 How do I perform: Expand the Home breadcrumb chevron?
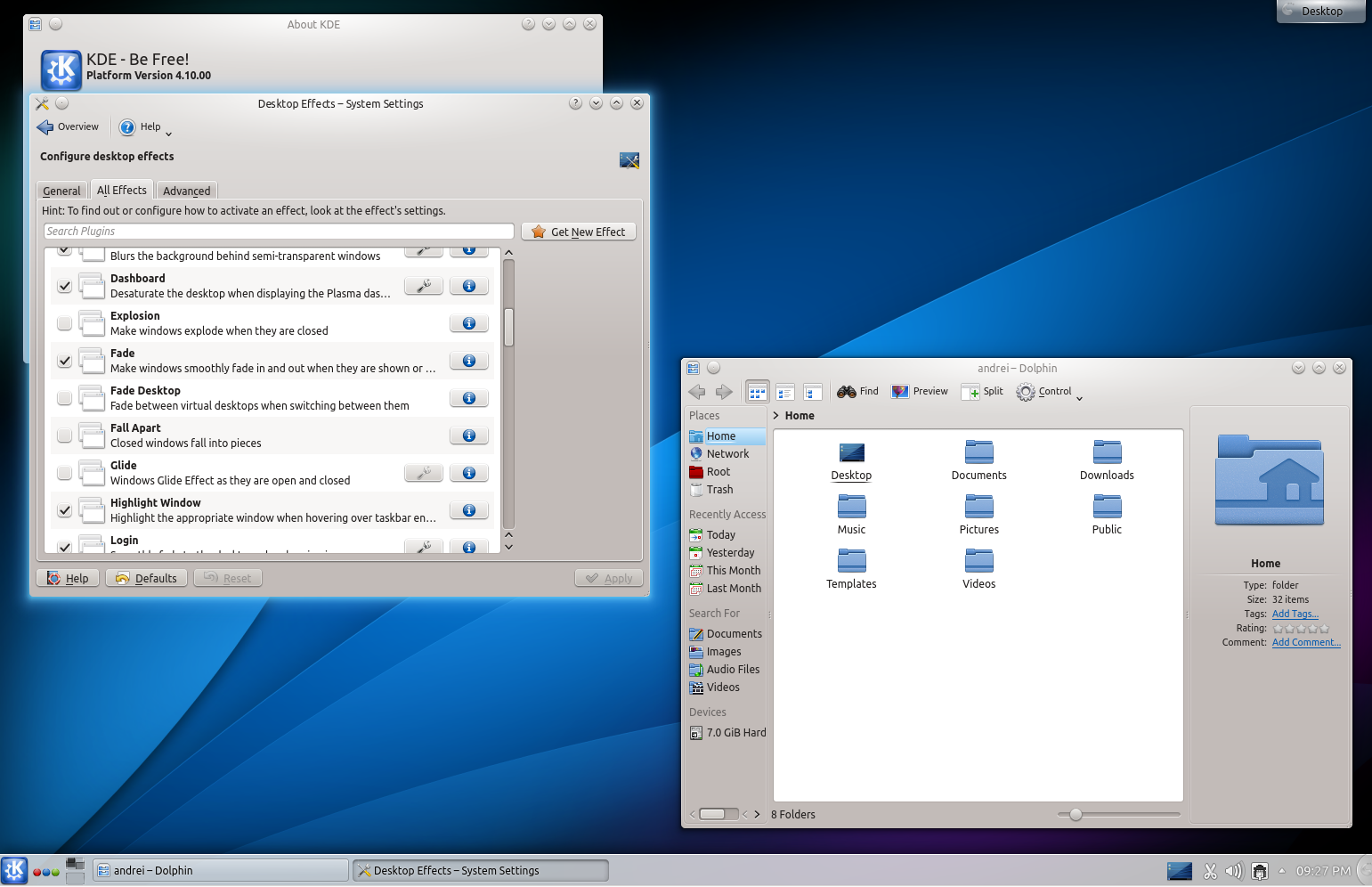click(x=776, y=416)
